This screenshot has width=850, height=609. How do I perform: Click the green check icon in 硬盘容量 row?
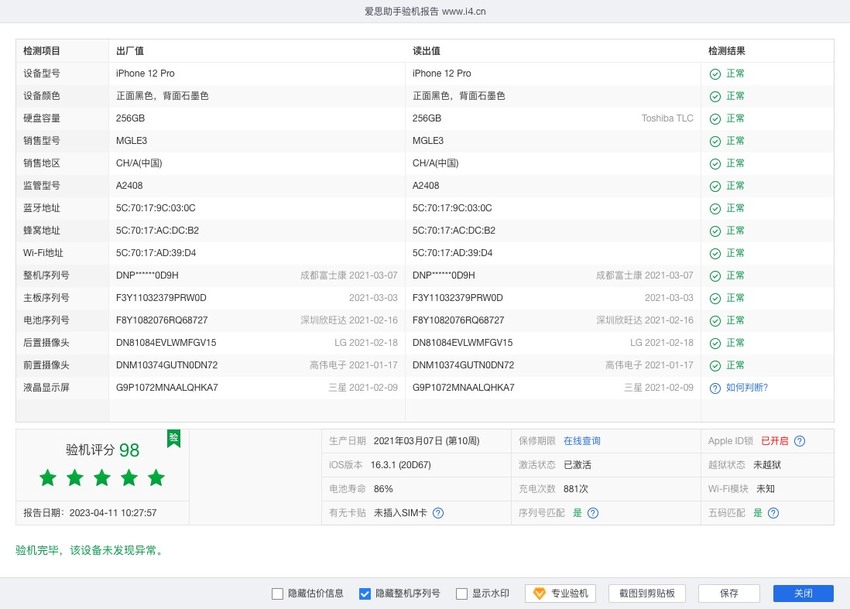pos(715,119)
